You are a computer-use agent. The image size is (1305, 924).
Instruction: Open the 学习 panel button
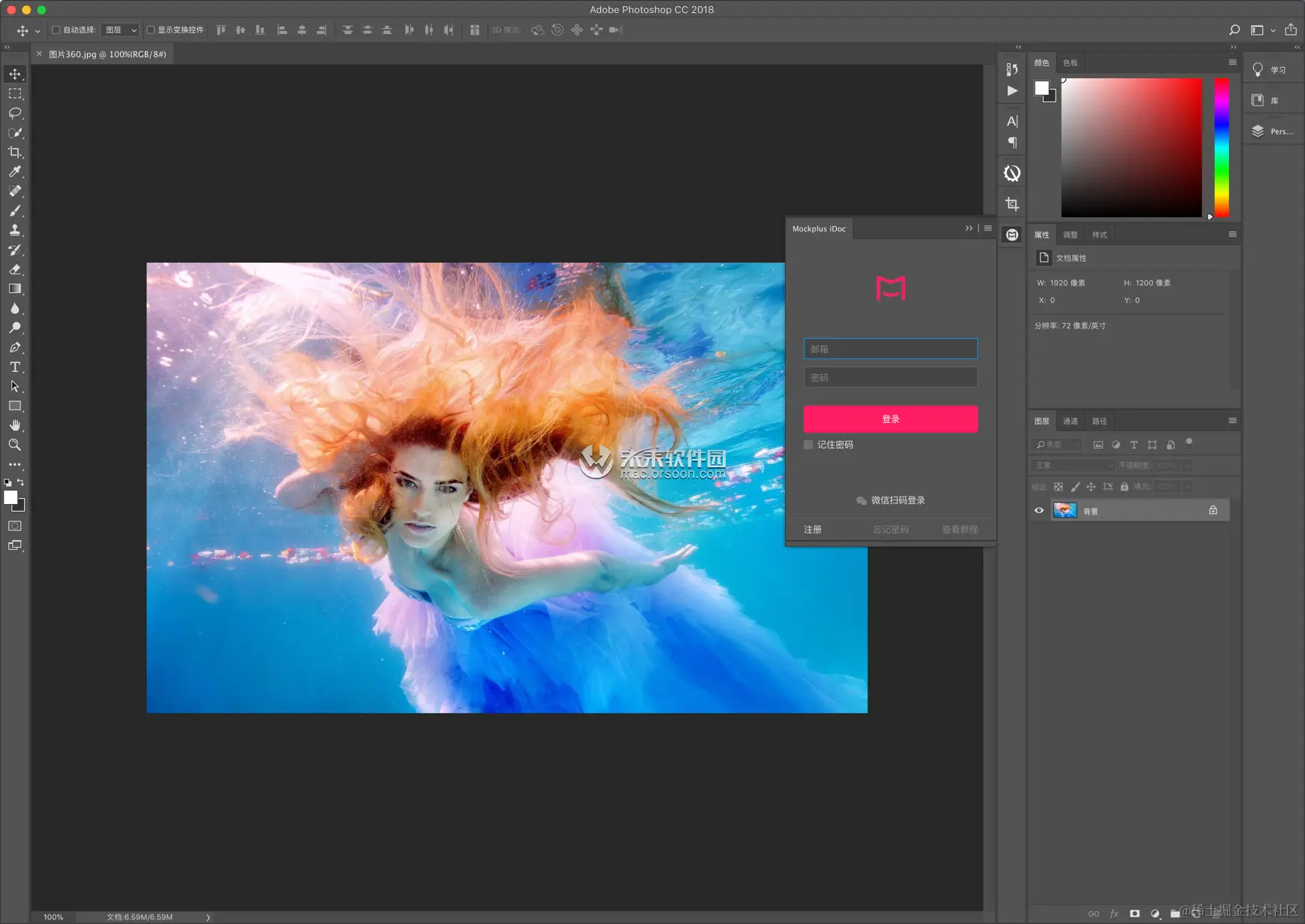coord(1272,70)
